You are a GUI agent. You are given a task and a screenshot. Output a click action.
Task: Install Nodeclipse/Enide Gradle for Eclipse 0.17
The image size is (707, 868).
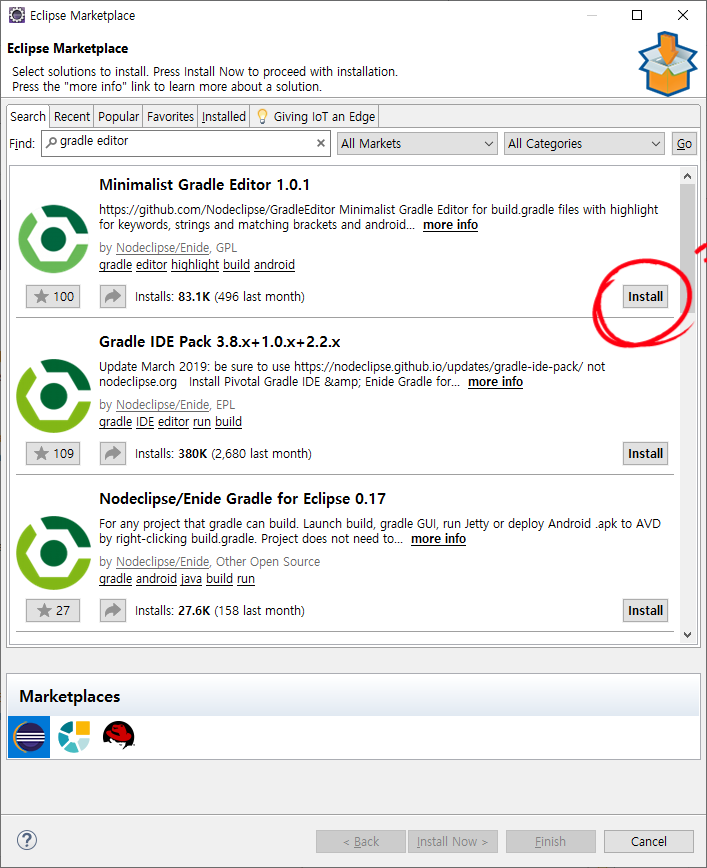tap(645, 611)
